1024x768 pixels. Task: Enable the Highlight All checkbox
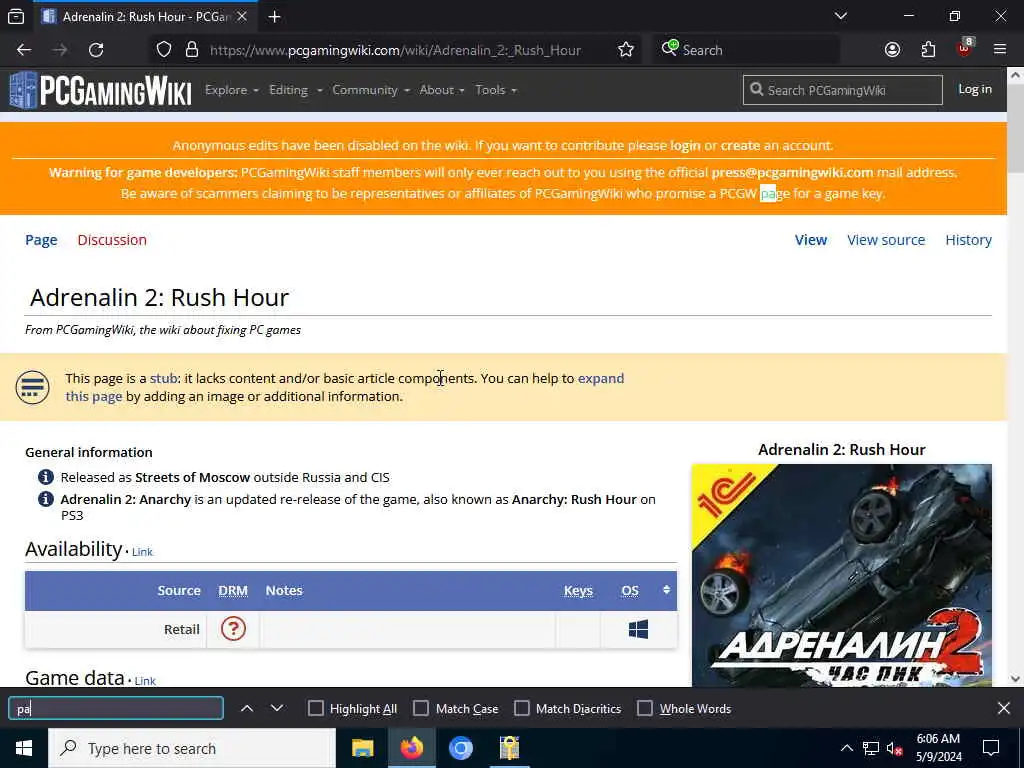click(315, 709)
